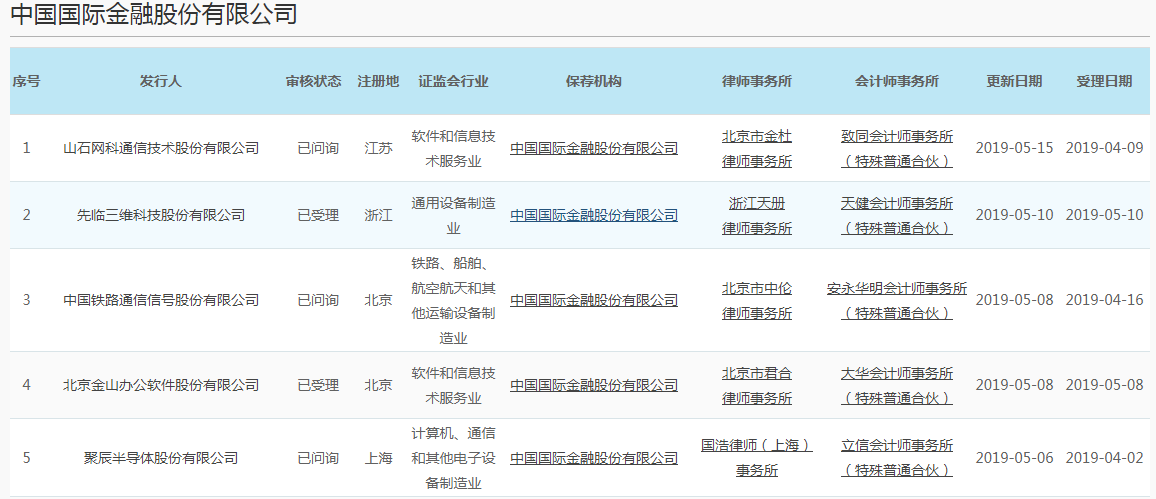The image size is (1156, 499).
Task: Click the 更新日期 column header
Action: [1014, 81]
